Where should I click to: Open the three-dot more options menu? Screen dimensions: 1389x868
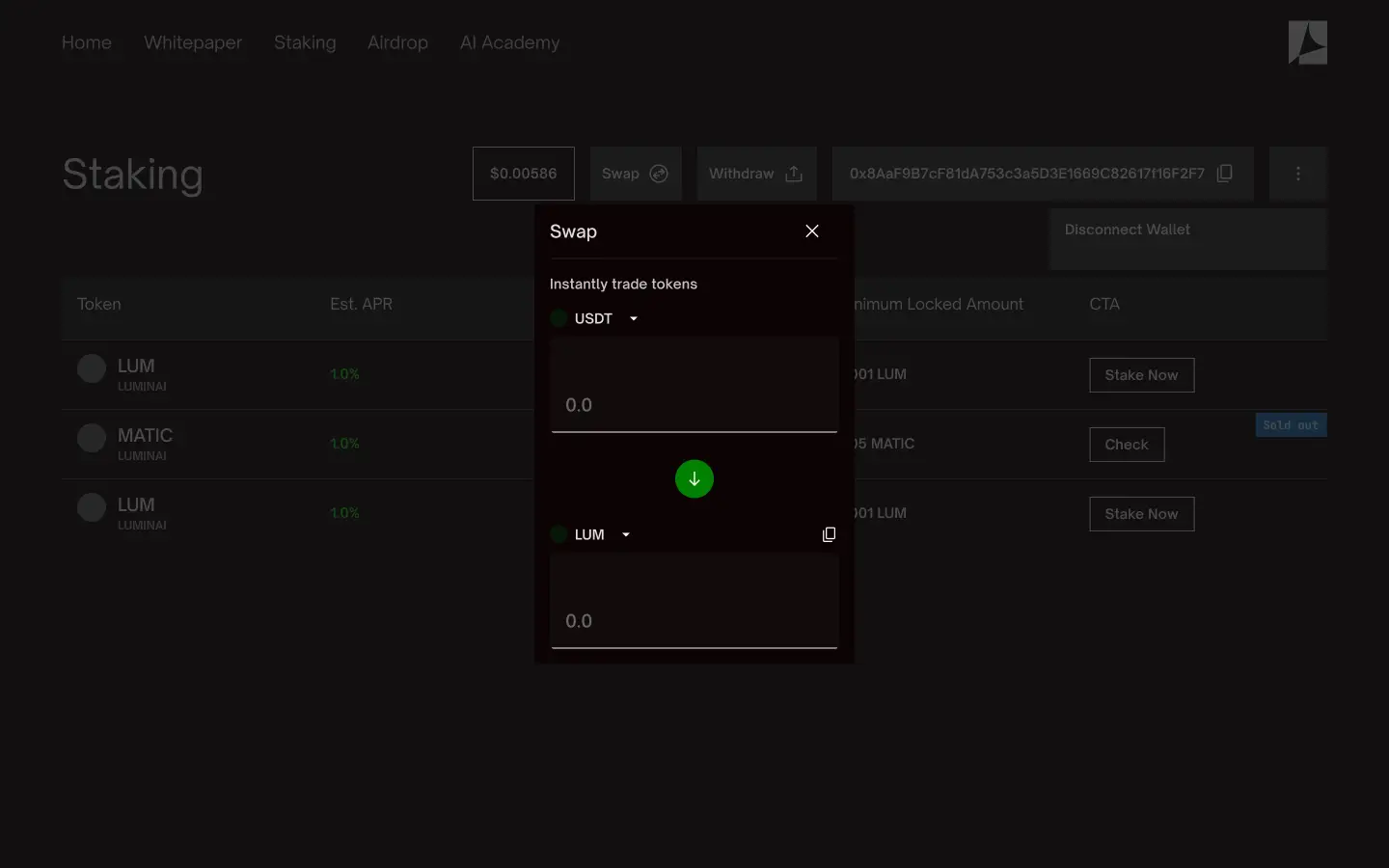[x=1297, y=174]
